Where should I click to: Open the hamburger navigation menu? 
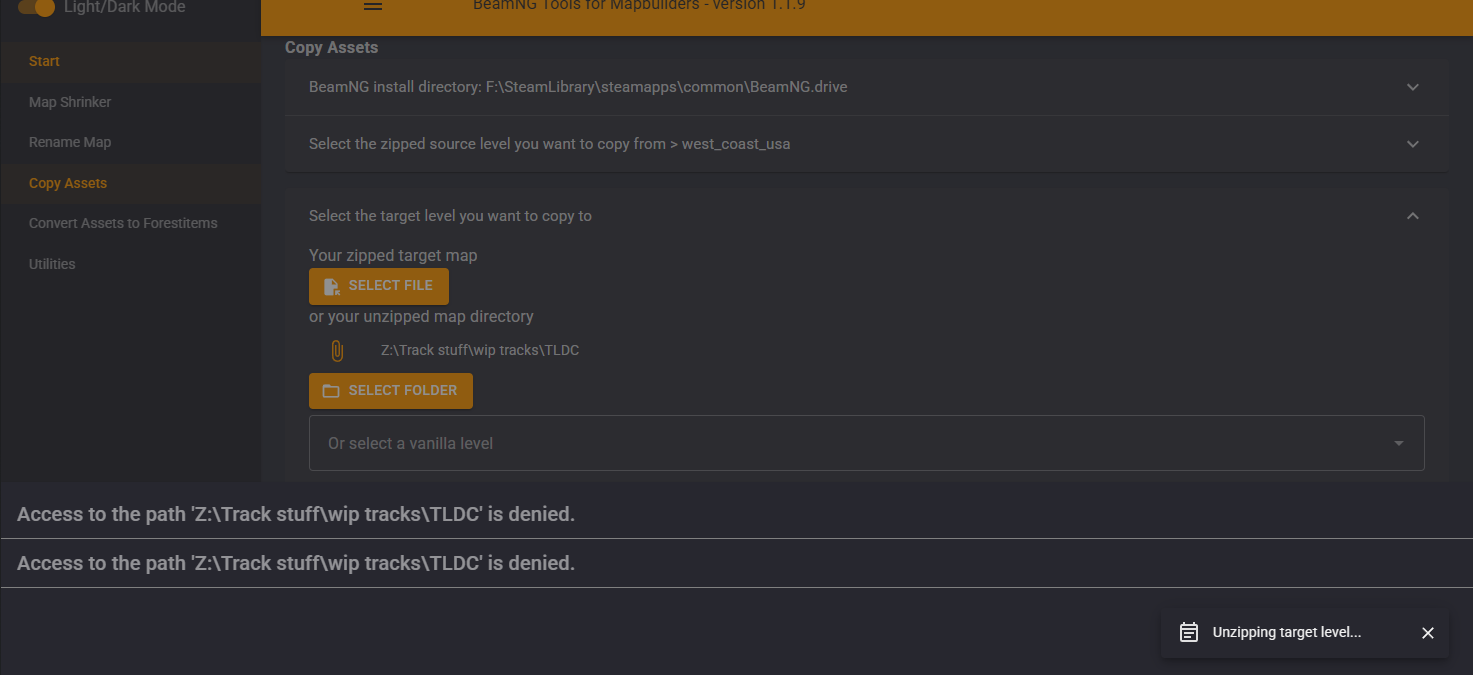click(x=373, y=6)
